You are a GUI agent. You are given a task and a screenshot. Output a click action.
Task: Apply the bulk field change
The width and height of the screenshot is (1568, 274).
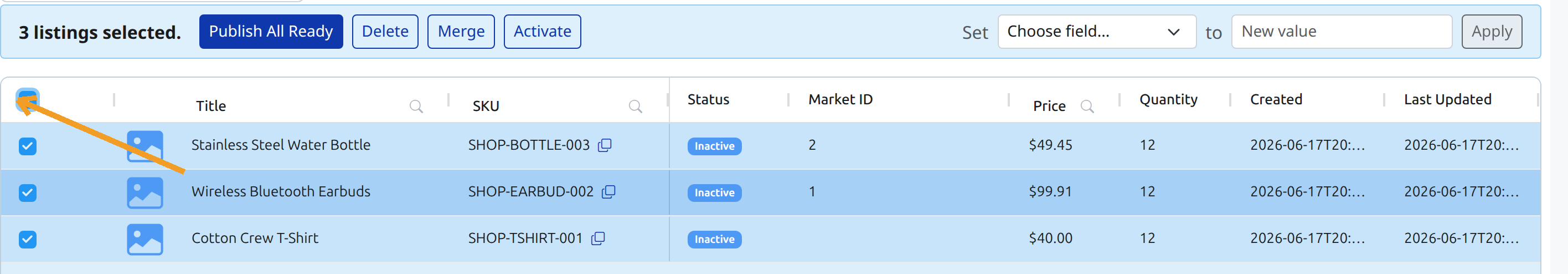[x=1491, y=31]
